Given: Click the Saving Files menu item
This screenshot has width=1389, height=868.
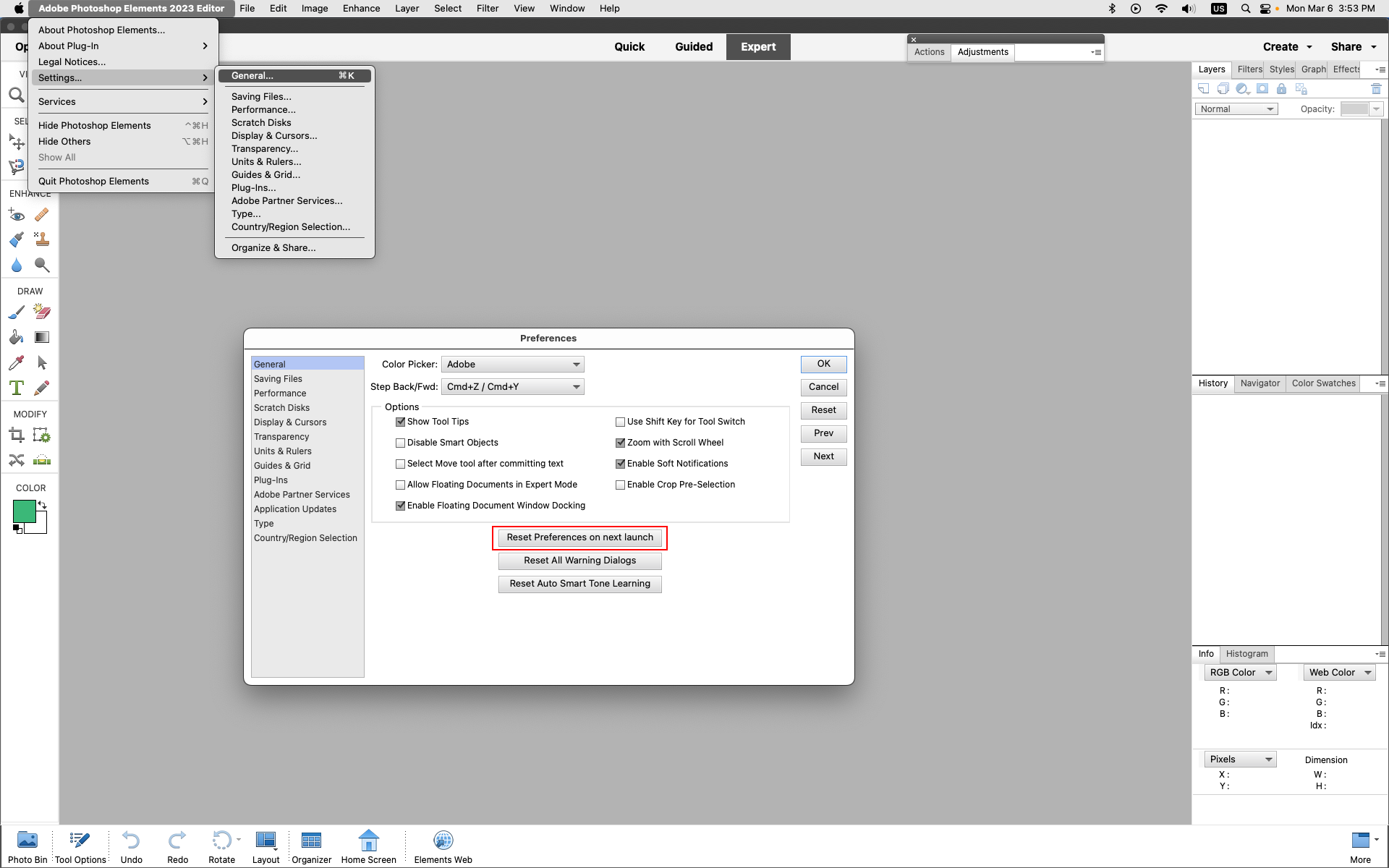Looking at the screenshot, I should tap(260, 96).
